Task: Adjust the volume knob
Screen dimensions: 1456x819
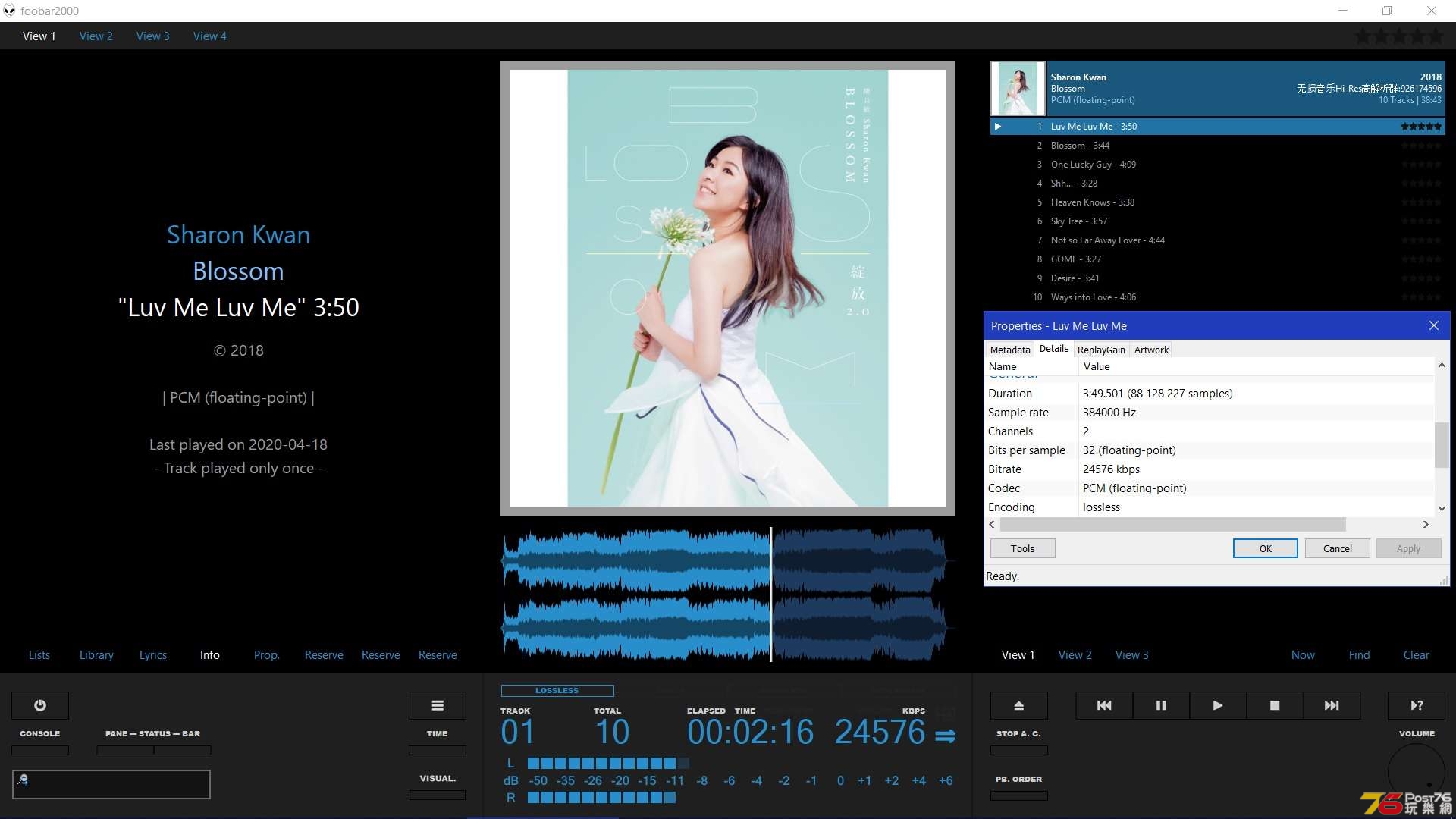Action: pos(1417,772)
